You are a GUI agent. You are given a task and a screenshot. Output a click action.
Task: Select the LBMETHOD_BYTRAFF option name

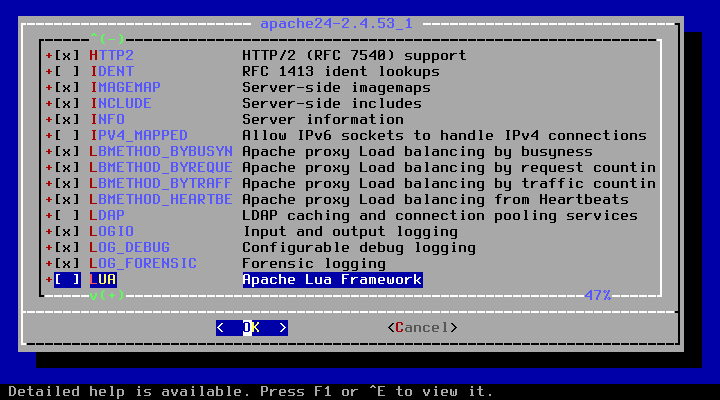click(x=161, y=184)
